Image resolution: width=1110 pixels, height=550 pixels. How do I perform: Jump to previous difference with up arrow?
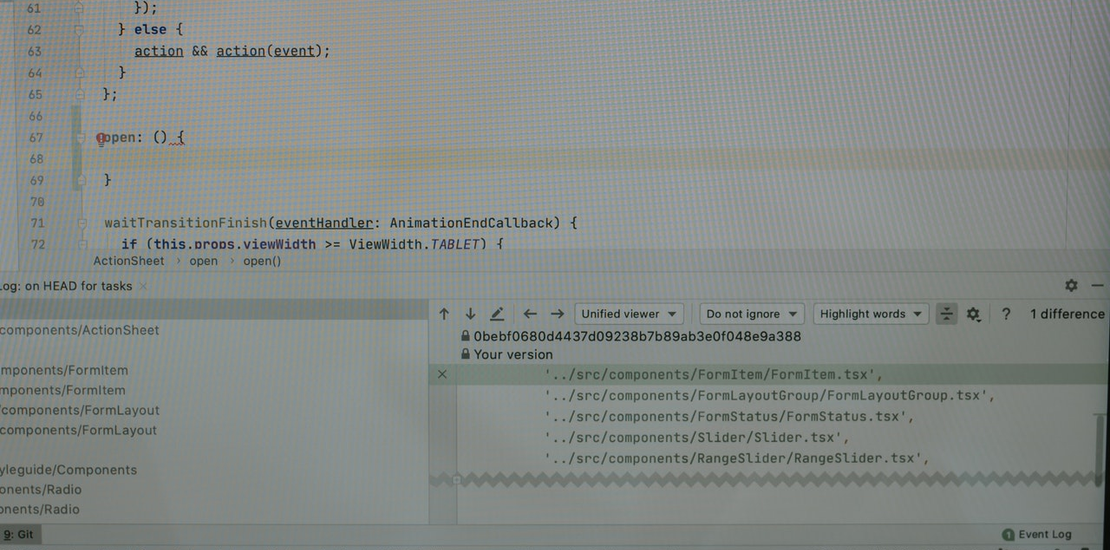click(444, 314)
